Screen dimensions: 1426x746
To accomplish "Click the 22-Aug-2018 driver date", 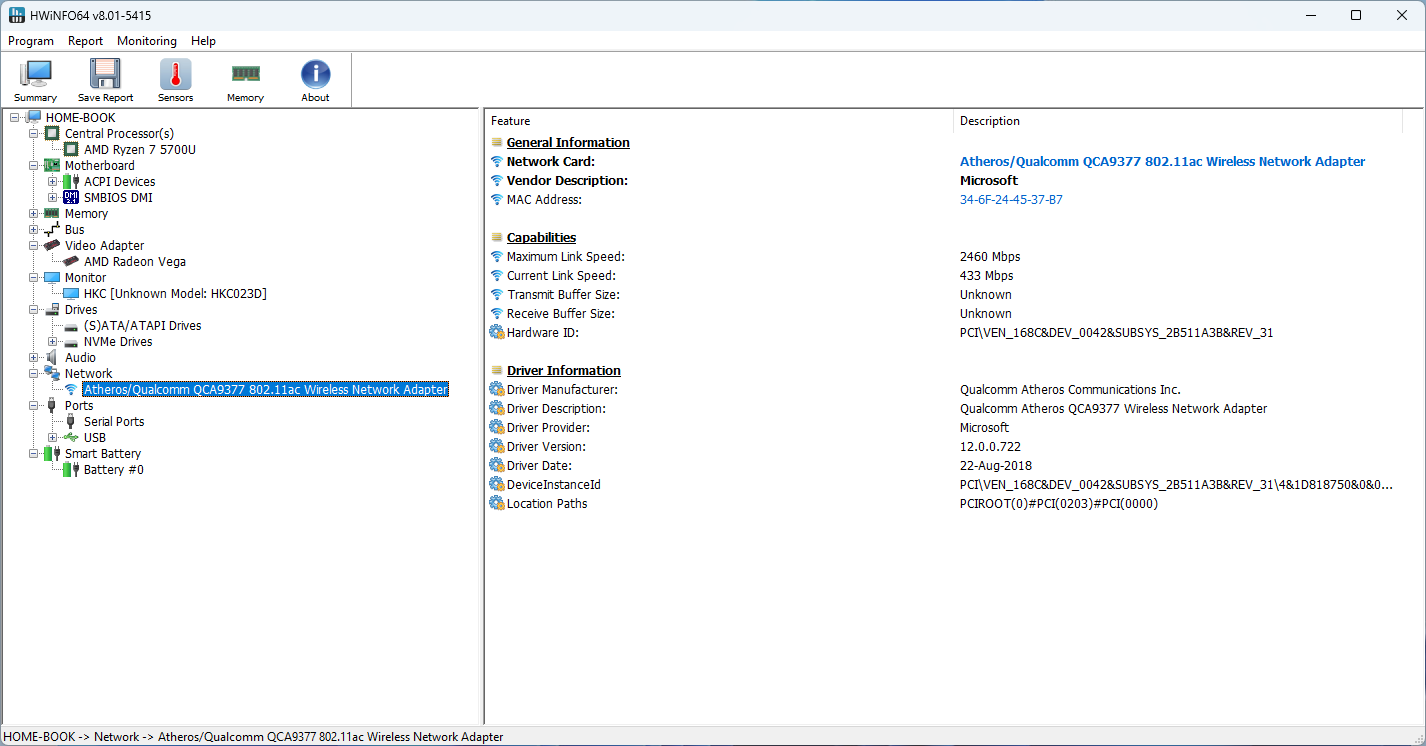I will coord(996,466).
